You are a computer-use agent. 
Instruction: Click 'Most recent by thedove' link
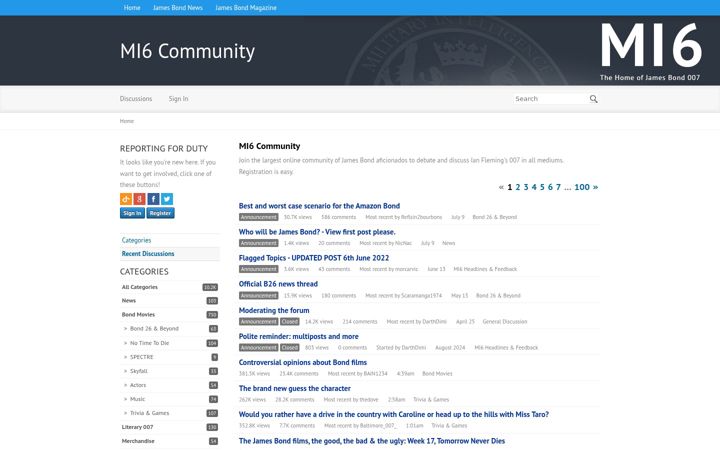351,400
